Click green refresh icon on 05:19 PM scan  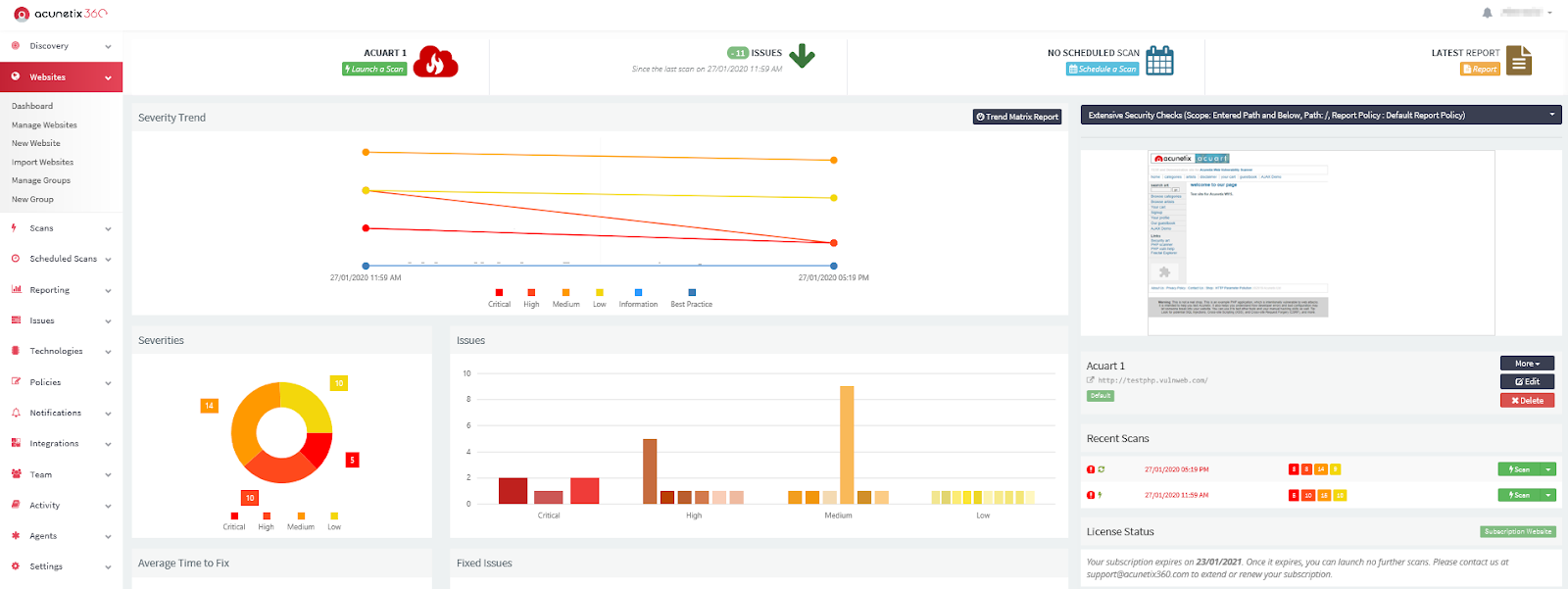1101,469
